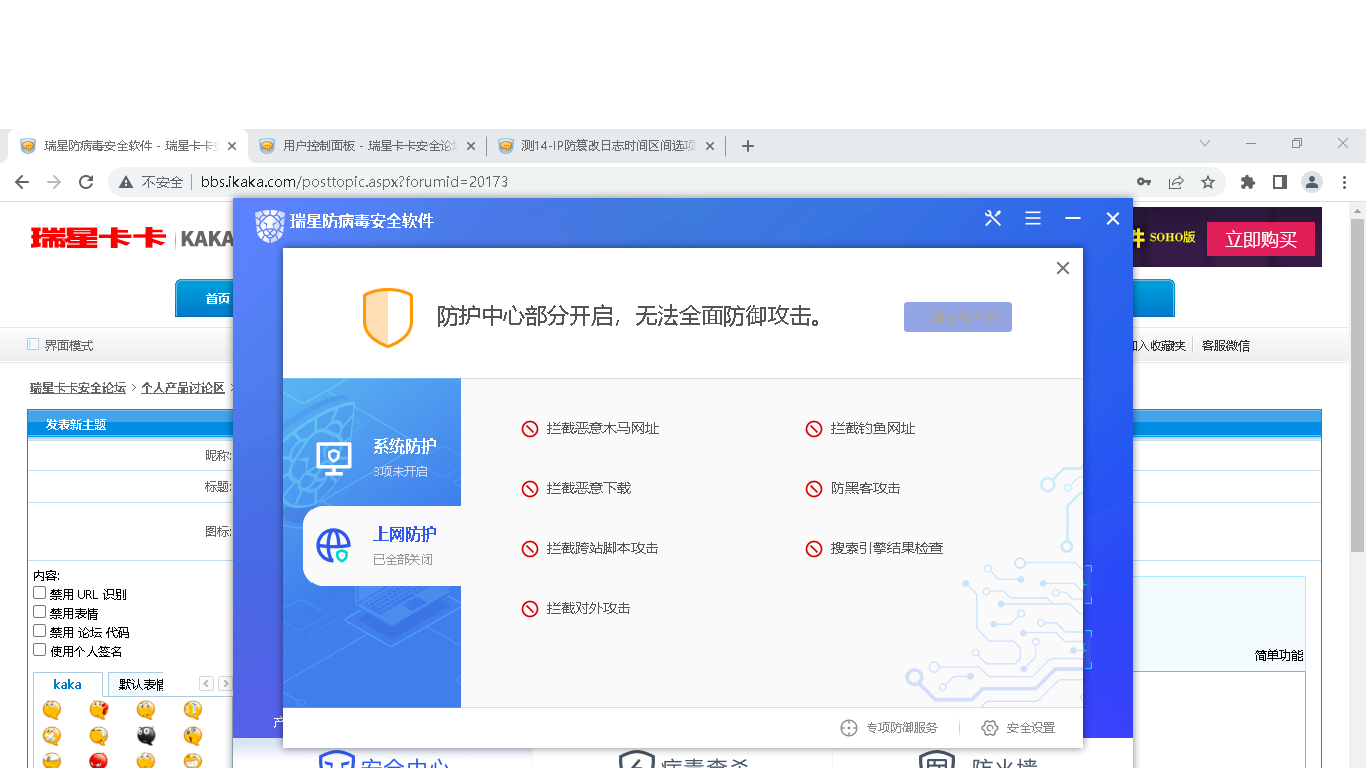
Task: Toggle the Chrome side panel
Action: [1280, 182]
